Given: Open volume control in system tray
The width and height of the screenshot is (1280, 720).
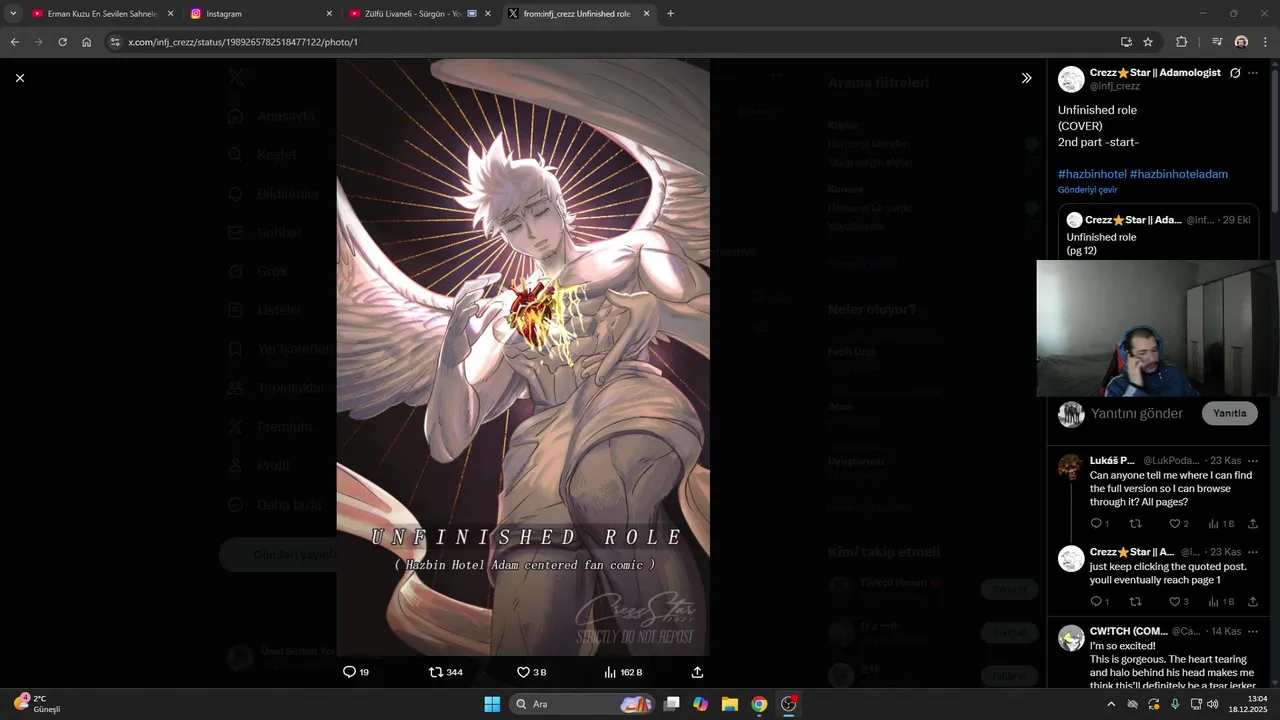Looking at the screenshot, I should tap(1213, 704).
